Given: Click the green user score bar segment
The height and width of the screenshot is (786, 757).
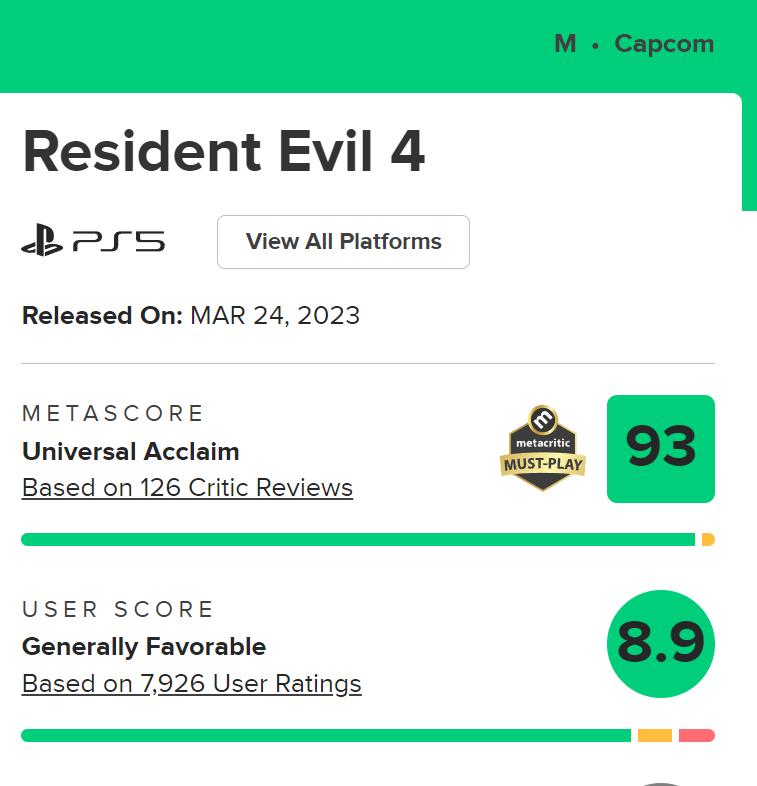Looking at the screenshot, I should tap(325, 736).
